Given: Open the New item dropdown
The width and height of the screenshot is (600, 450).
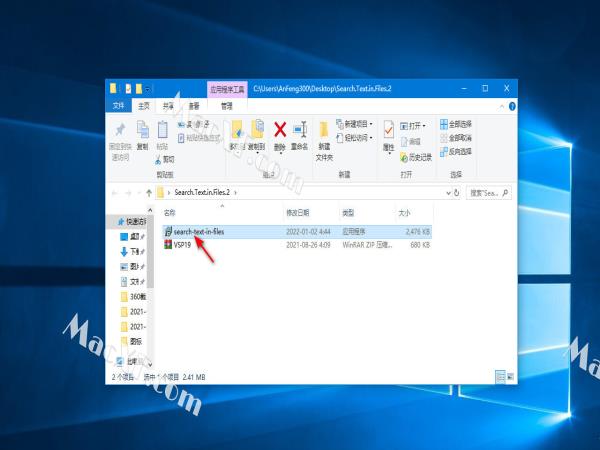Looking at the screenshot, I should point(354,124).
